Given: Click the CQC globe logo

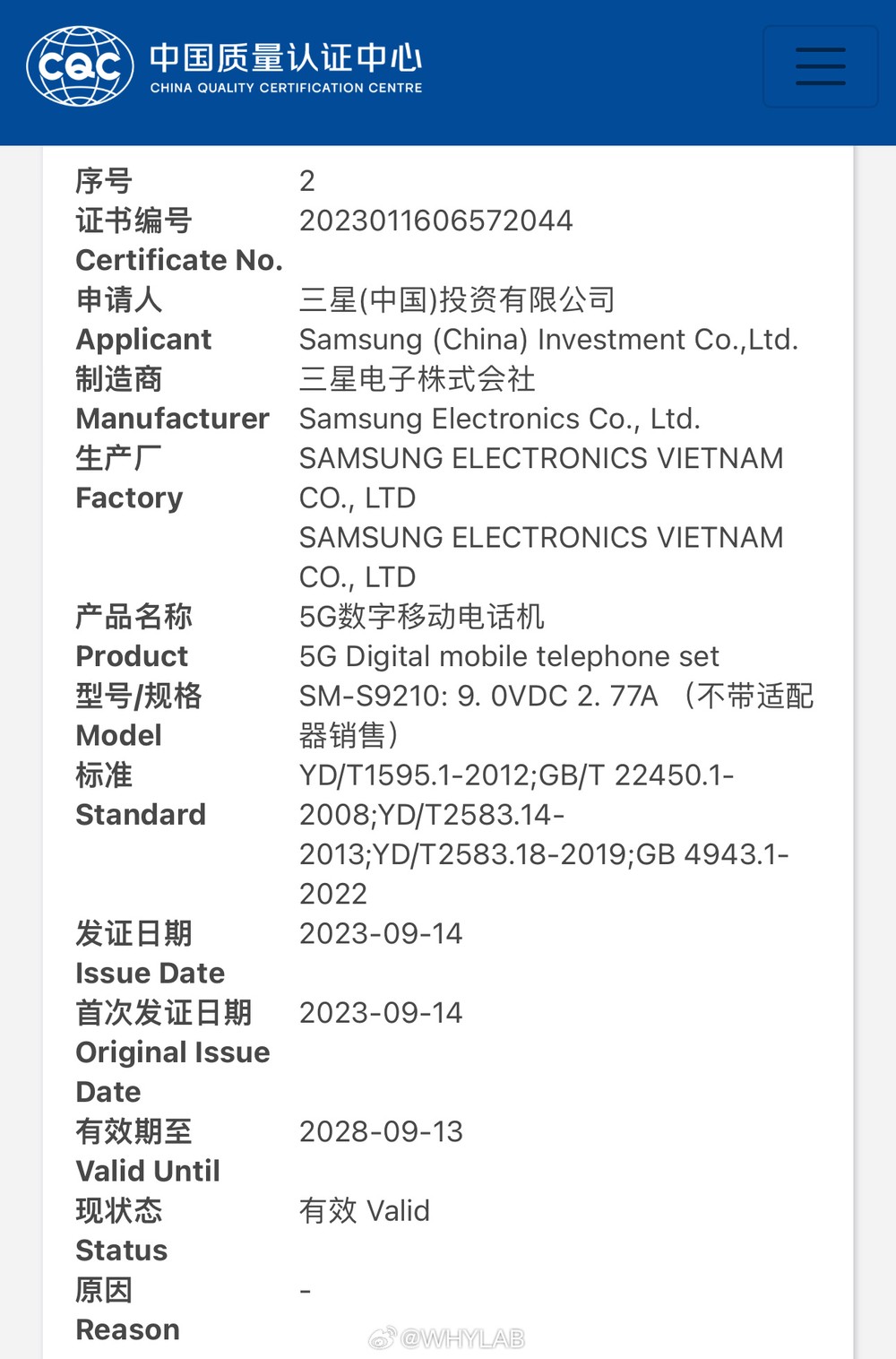Looking at the screenshot, I should 81,66.
